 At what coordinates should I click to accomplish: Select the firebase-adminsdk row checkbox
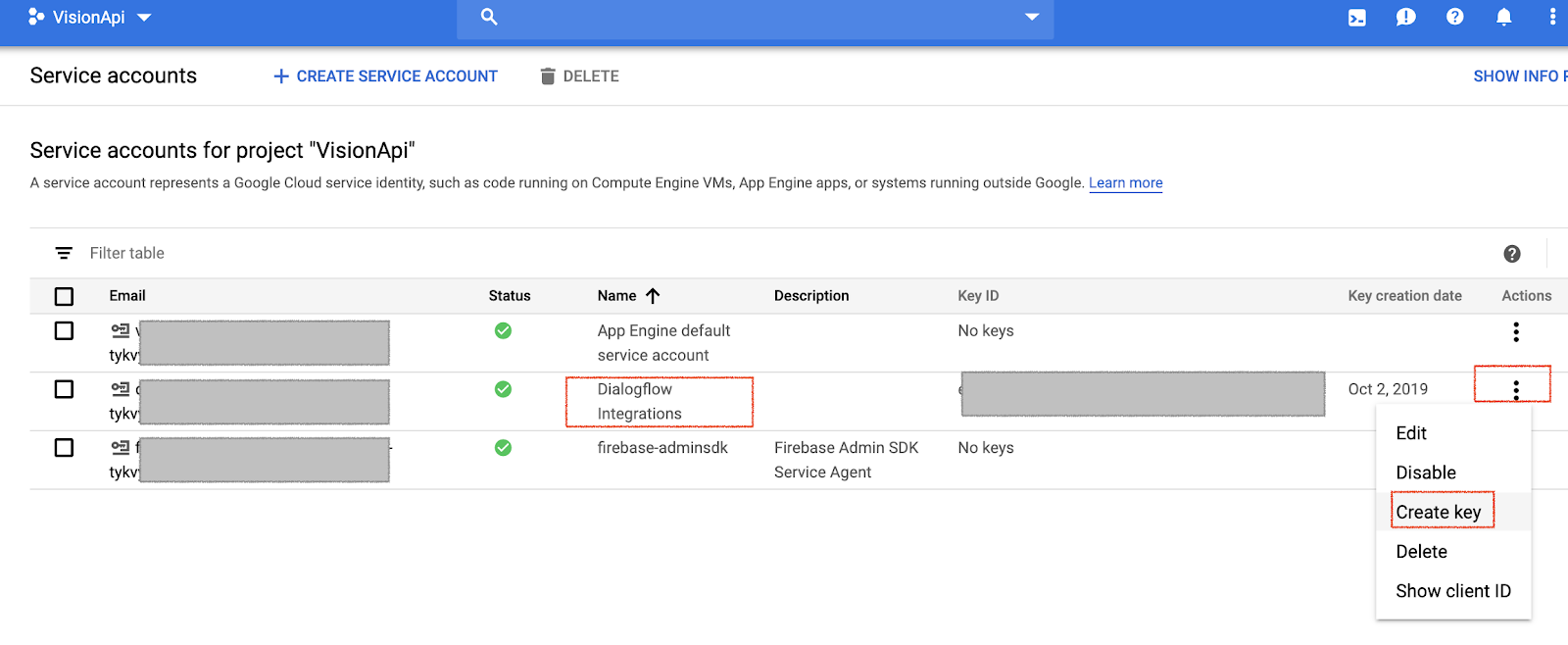point(65,448)
